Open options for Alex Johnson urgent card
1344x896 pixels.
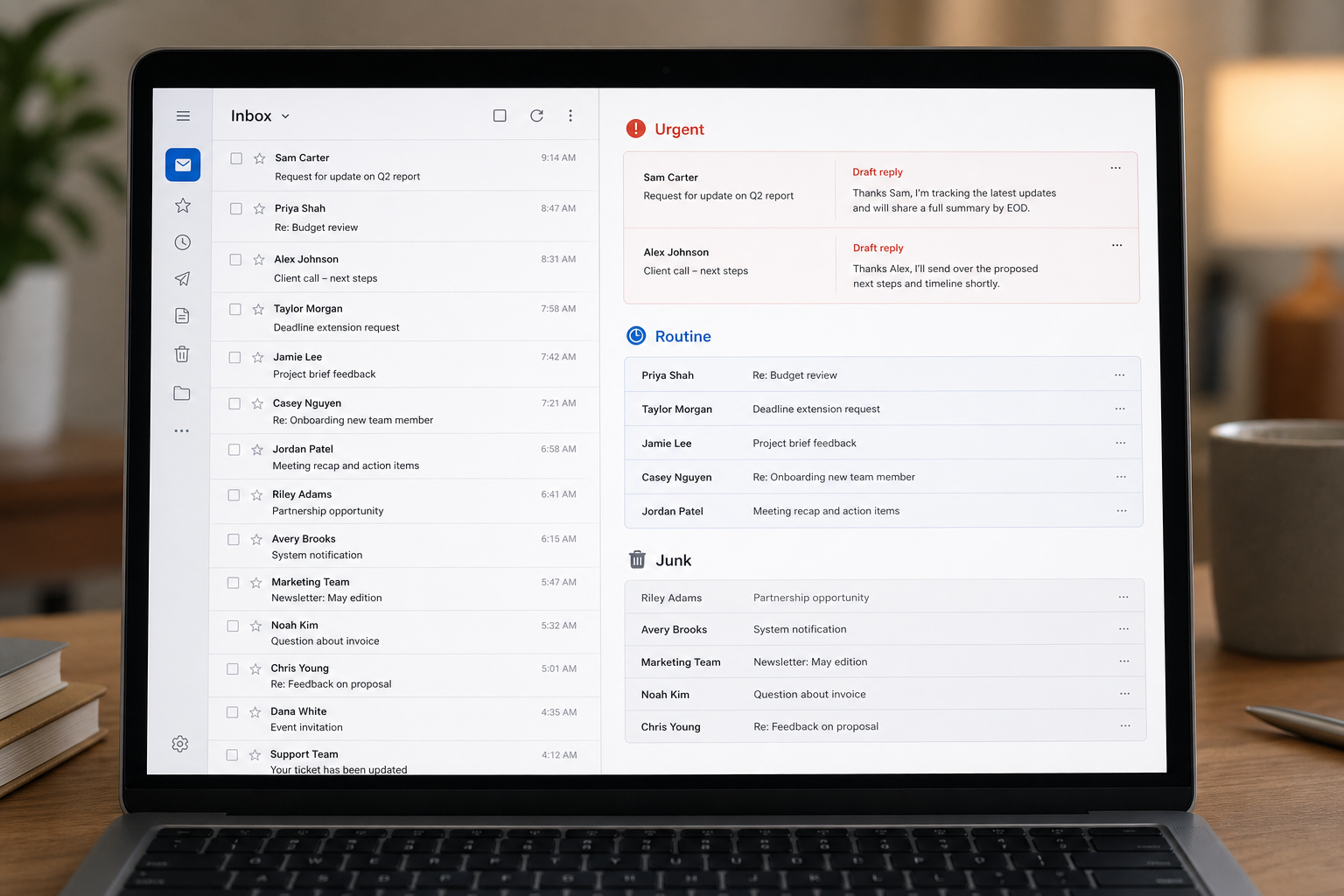tap(1116, 245)
